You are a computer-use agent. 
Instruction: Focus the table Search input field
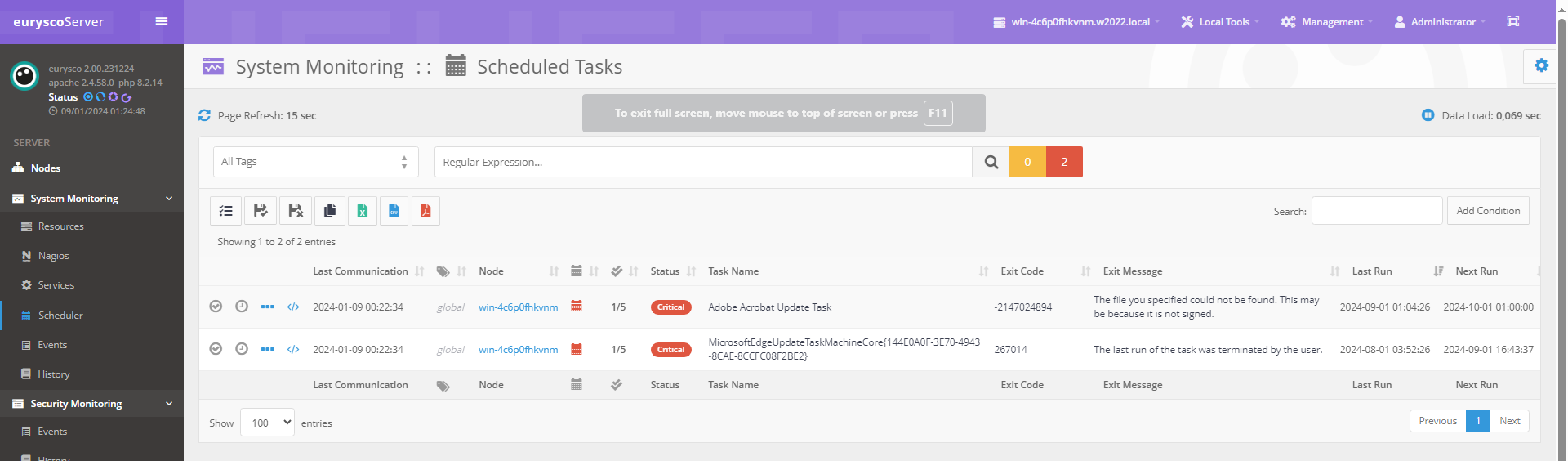(x=1377, y=211)
